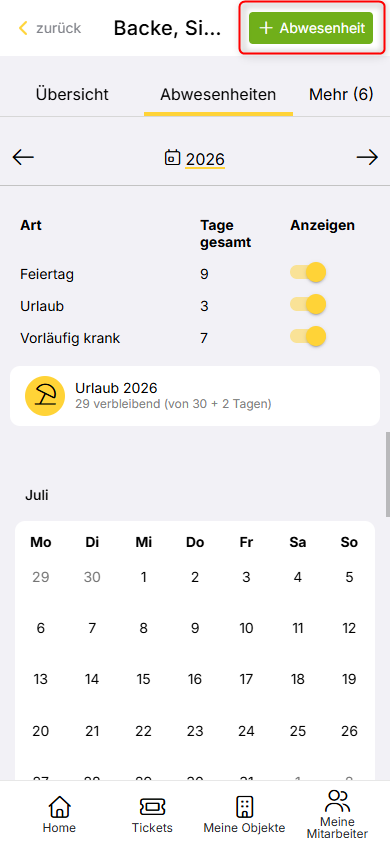The height and width of the screenshot is (844, 390).
Task: Expand the Mehr (6) tab menu
Action: pos(341,95)
